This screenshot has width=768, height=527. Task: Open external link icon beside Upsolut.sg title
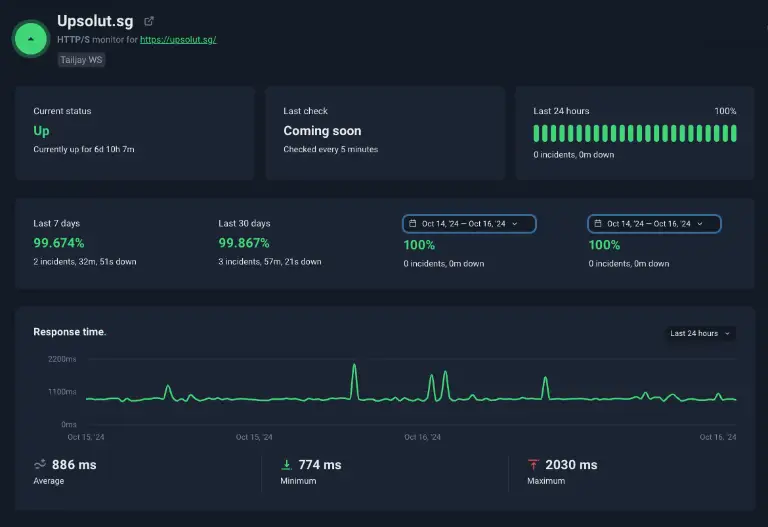149,21
